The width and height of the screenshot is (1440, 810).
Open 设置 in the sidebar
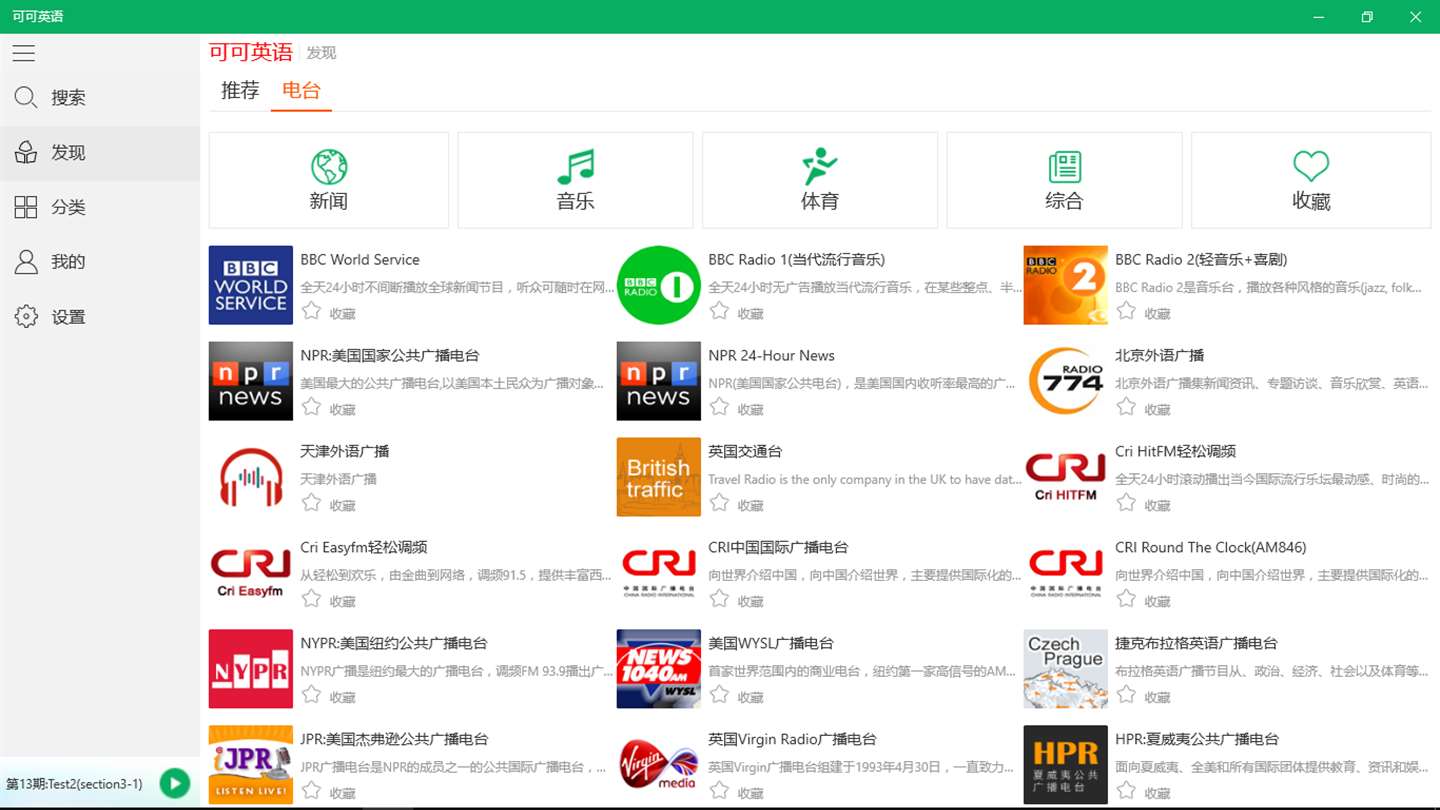coord(100,317)
